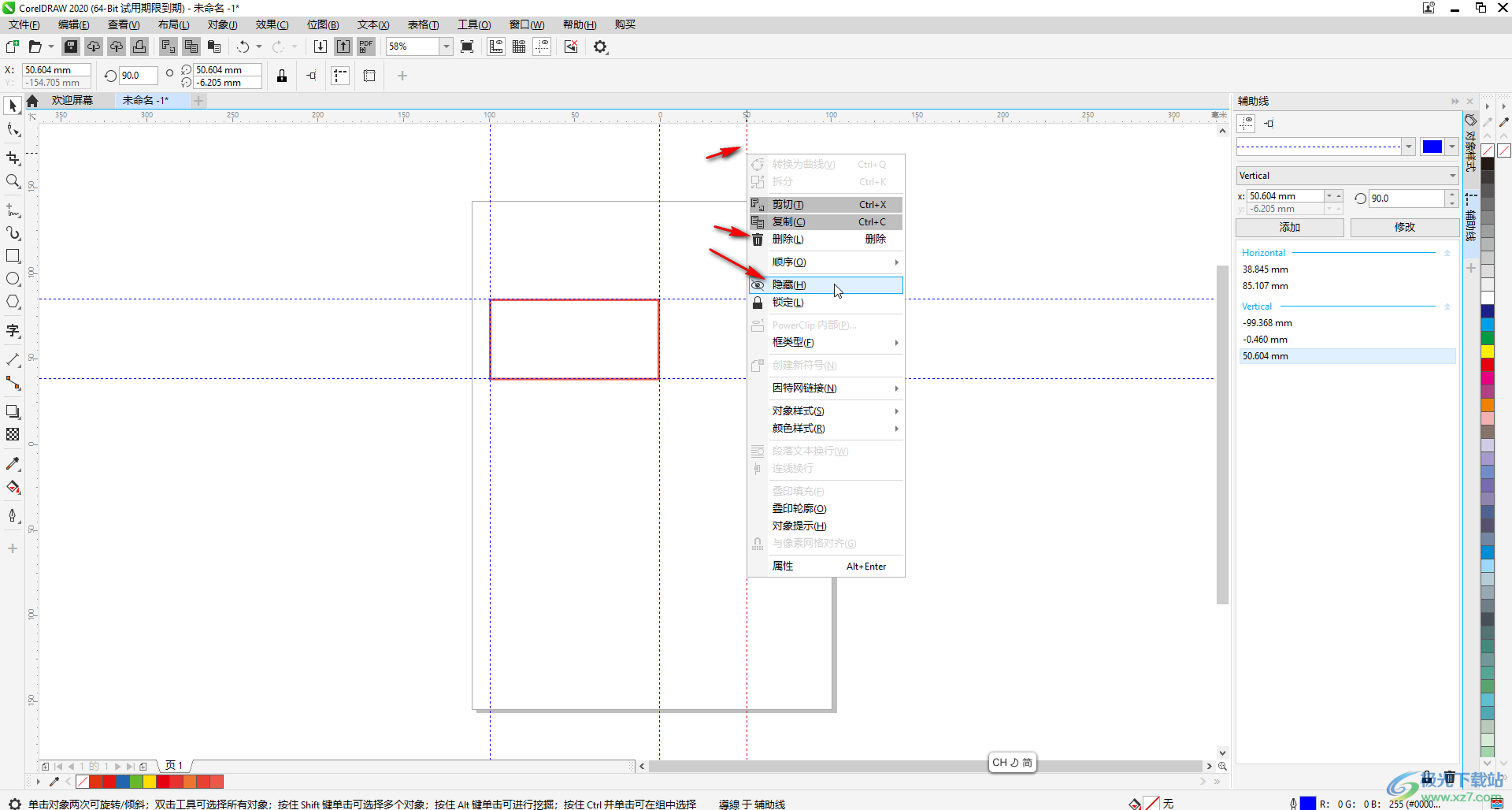The image size is (1512, 810).
Task: Click the Import icon in toolbar
Action: (321, 46)
